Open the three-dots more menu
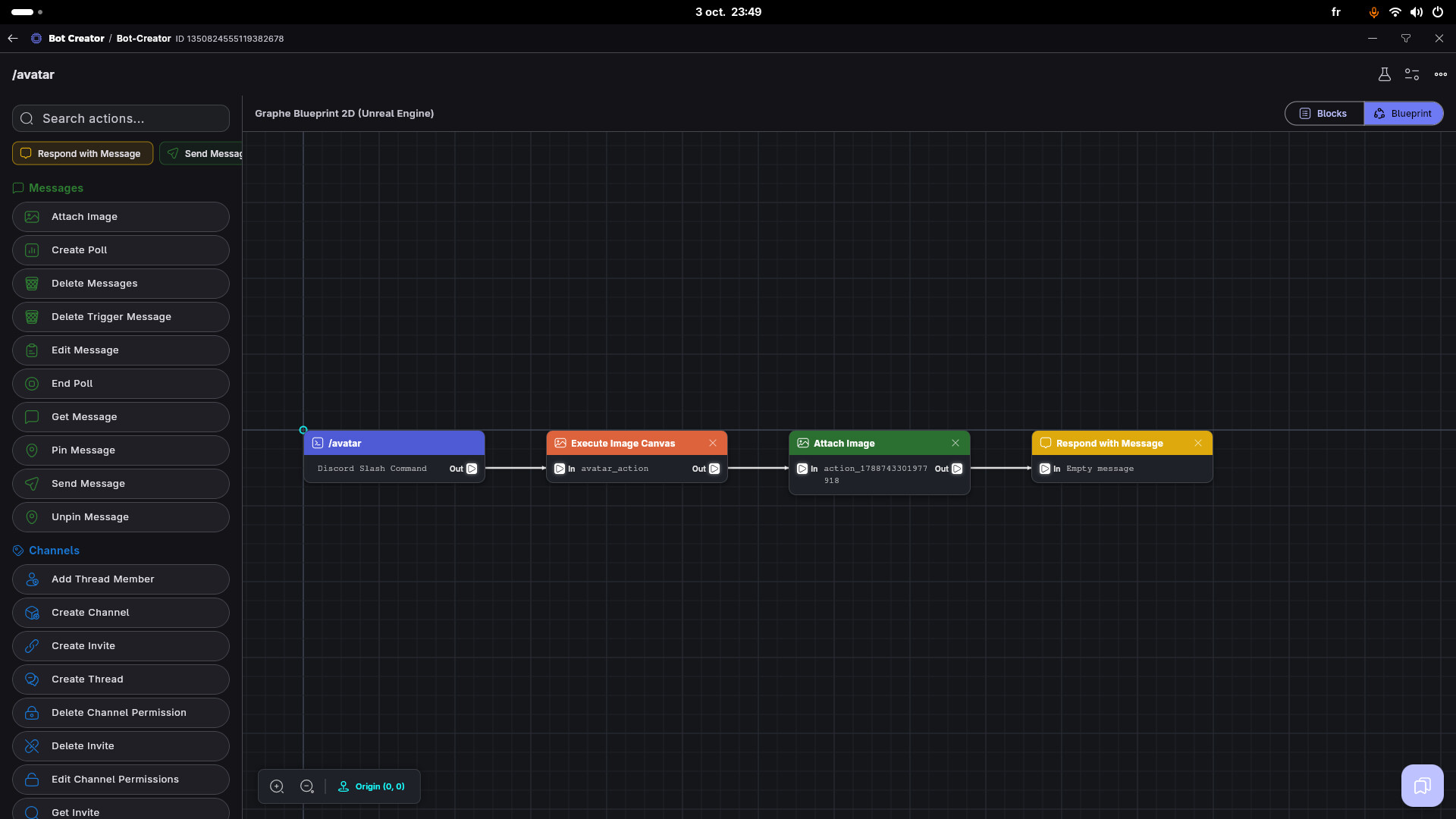The width and height of the screenshot is (1456, 819). pos(1441,74)
